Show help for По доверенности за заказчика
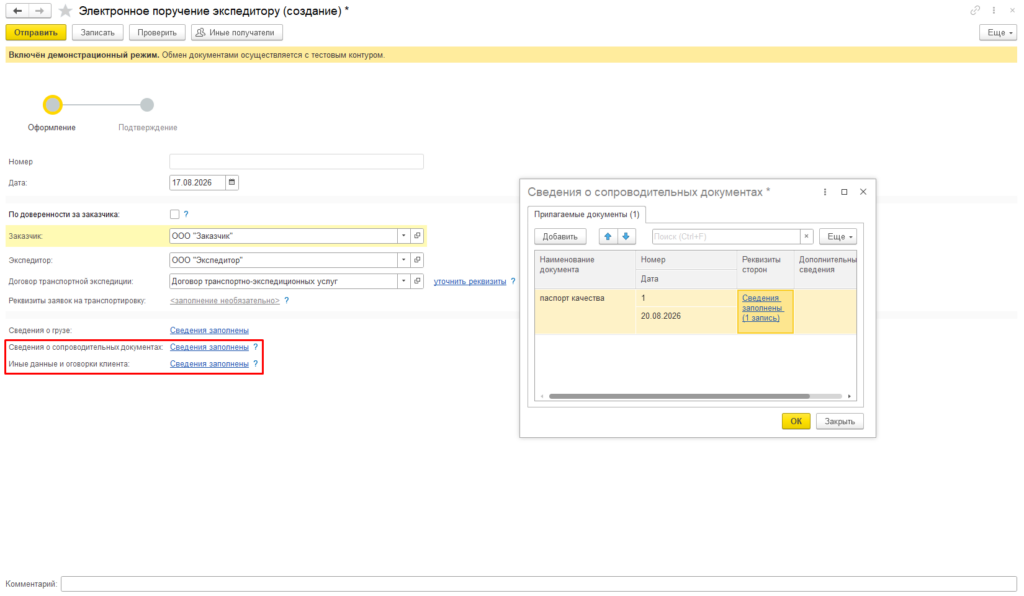The image size is (1024, 596). pyautogui.click(x=186, y=214)
